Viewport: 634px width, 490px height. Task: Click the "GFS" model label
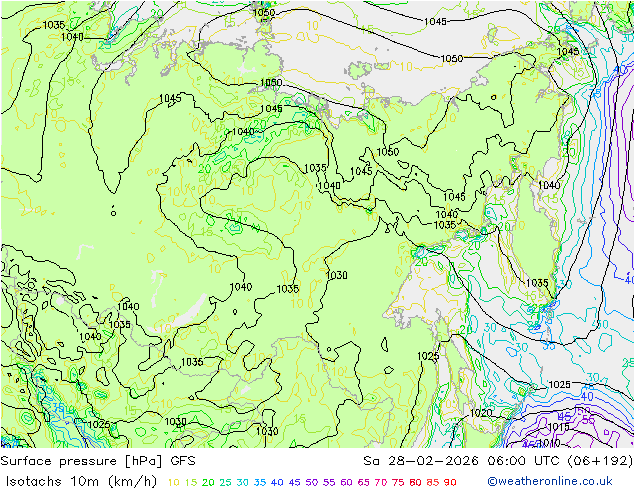click(x=183, y=461)
